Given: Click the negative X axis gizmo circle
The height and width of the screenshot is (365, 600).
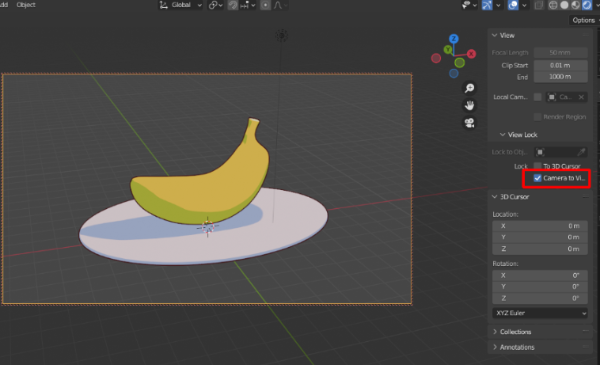Looking at the screenshot, I should click(x=436, y=58).
